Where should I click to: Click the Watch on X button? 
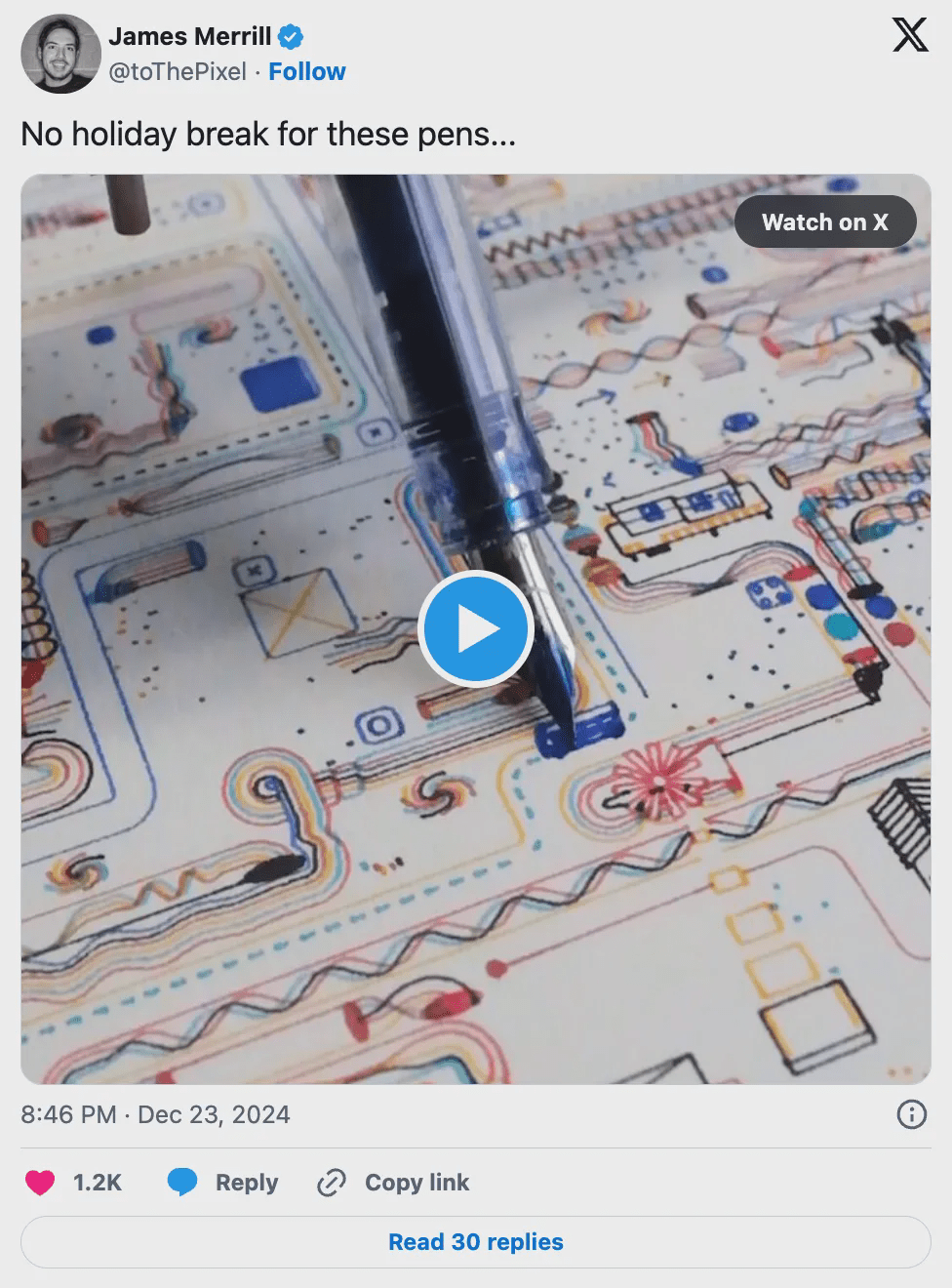825,222
